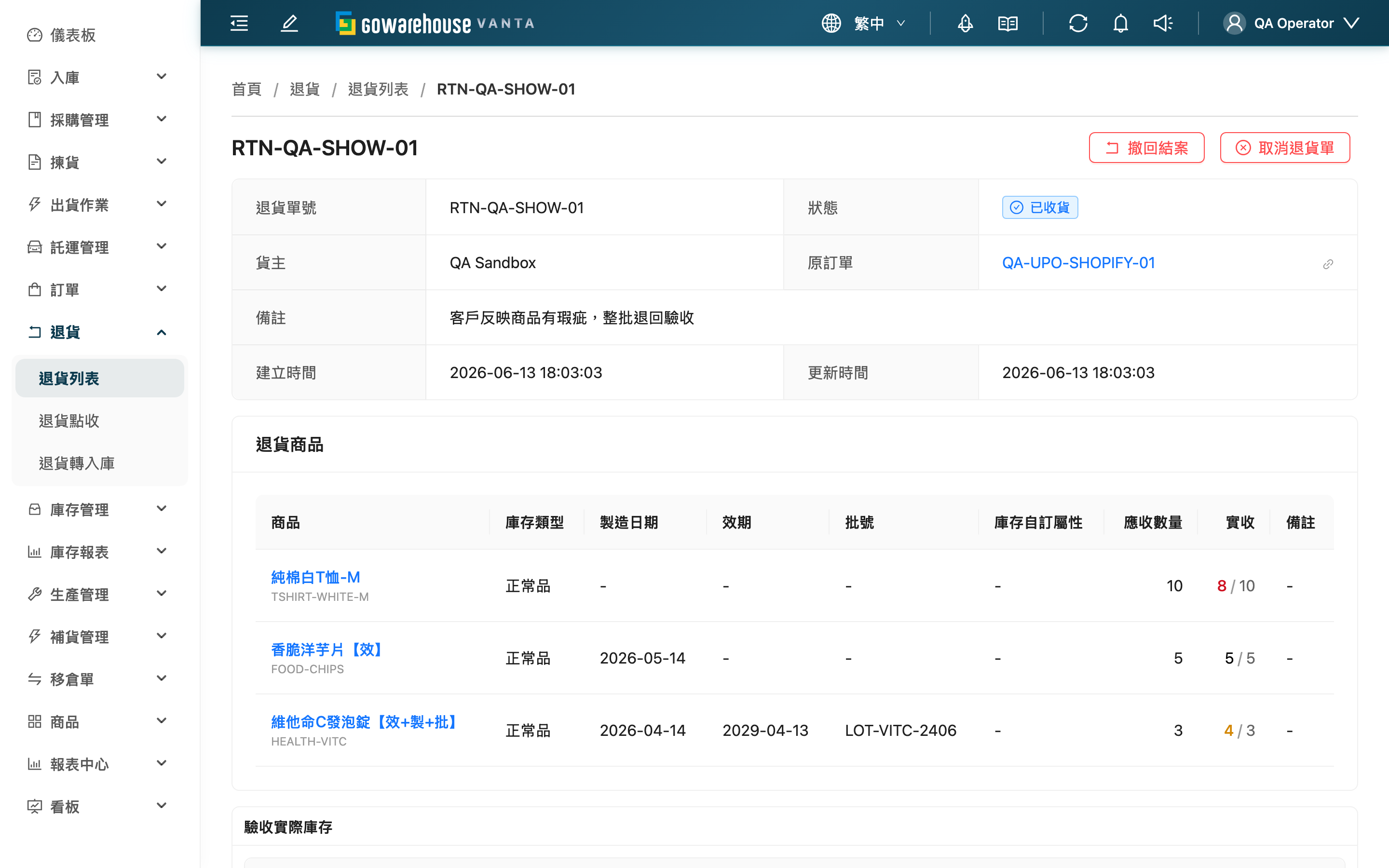Click the pencil edit icon in header

[289, 24]
